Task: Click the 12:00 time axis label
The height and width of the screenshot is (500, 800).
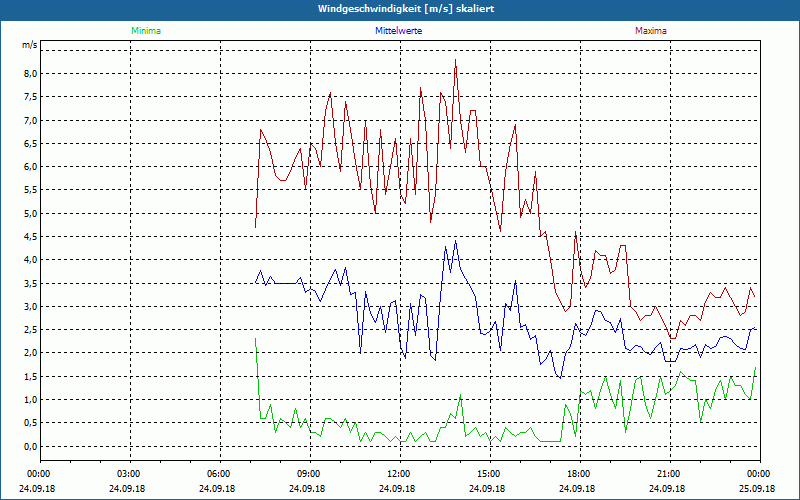Action: [397, 474]
